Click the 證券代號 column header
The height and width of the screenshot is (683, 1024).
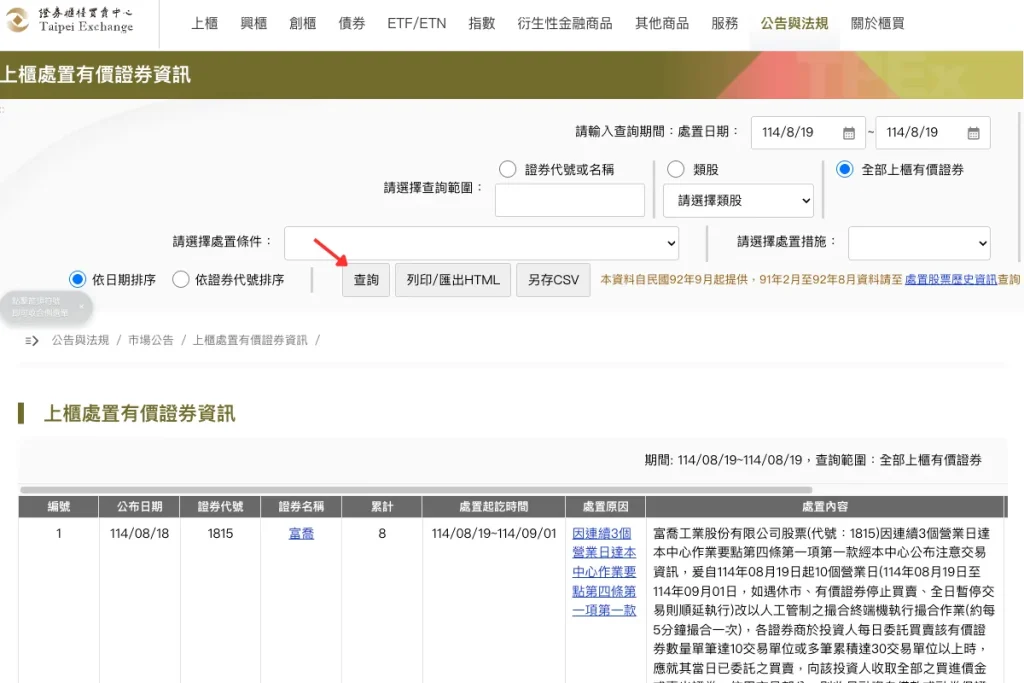(220, 507)
